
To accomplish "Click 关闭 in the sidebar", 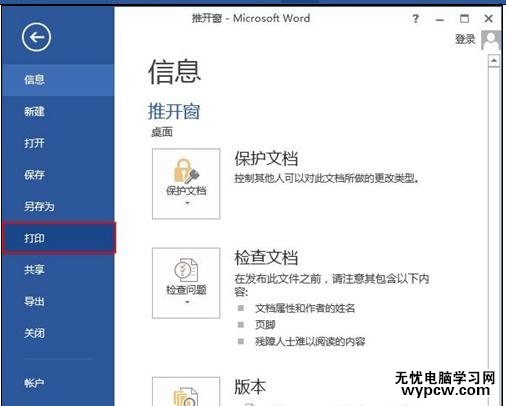I will tap(58, 333).
